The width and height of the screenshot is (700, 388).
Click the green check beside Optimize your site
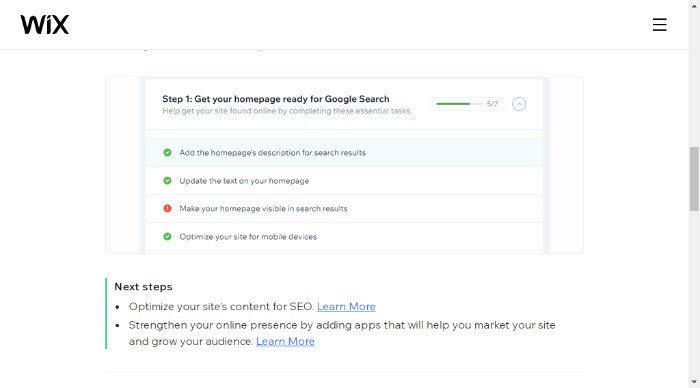click(167, 237)
